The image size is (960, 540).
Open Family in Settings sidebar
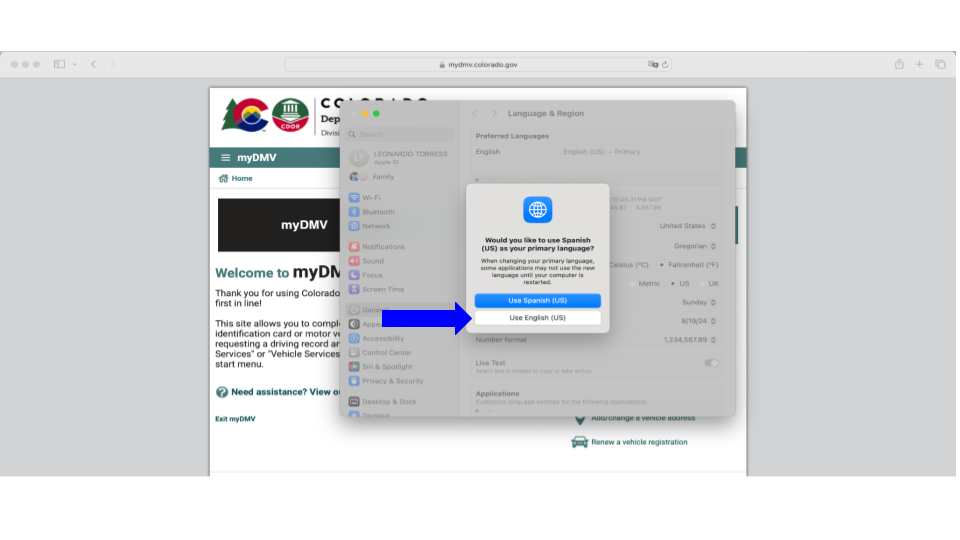pos(372,177)
